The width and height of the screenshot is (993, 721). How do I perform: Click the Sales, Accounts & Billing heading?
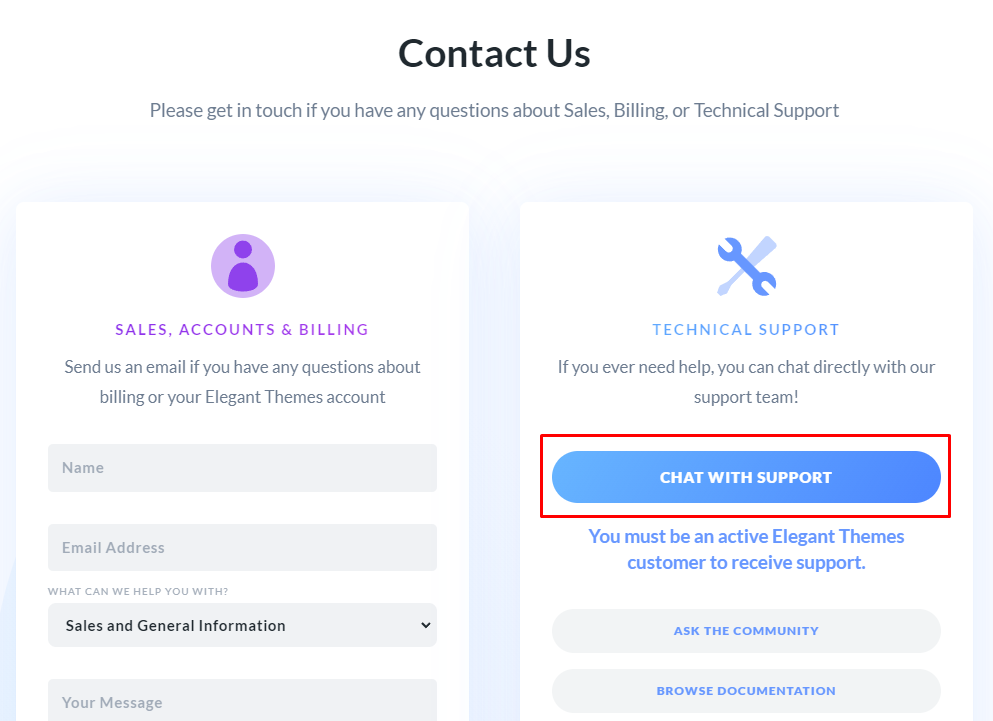[x=242, y=329]
